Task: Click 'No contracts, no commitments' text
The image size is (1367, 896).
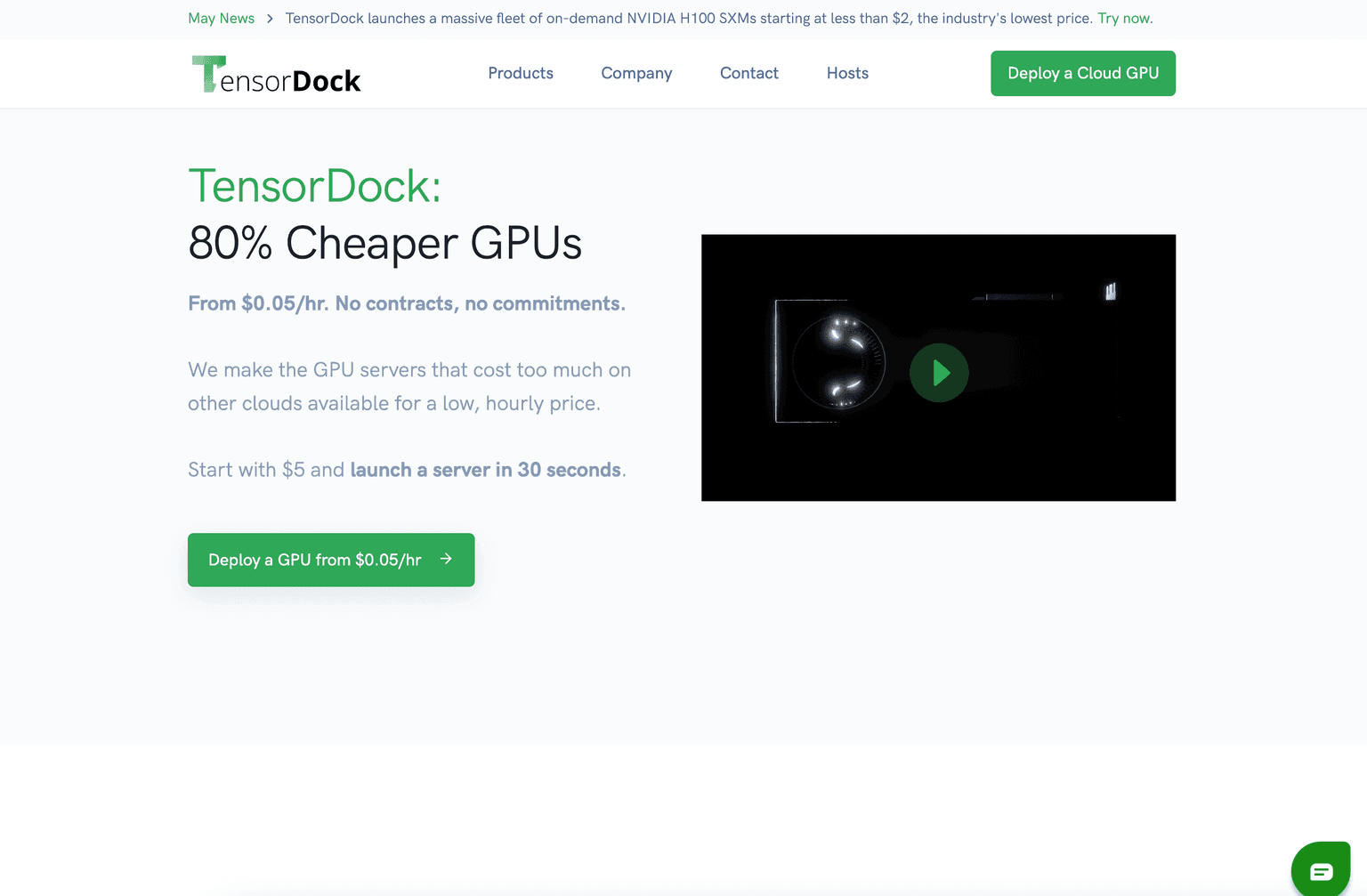Action: (480, 303)
